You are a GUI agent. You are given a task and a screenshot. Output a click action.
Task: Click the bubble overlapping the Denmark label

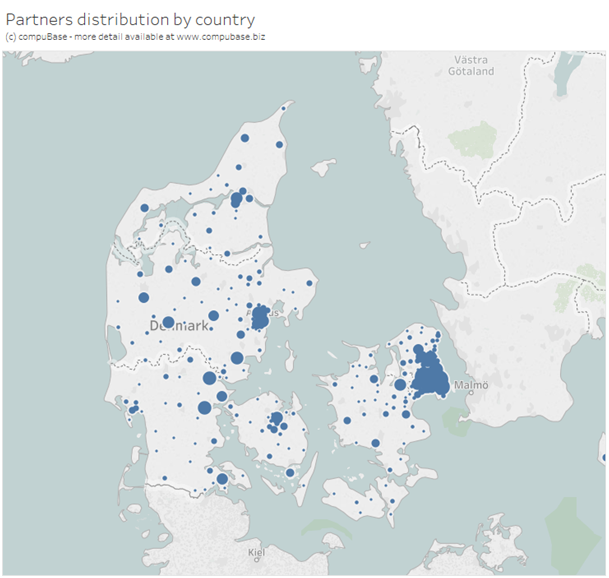168,323
